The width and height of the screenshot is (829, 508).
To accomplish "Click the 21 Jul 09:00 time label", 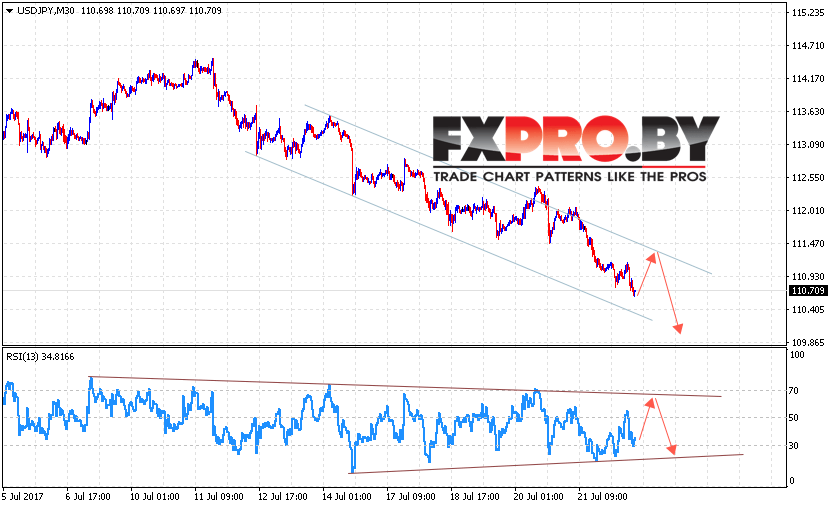I will coord(602,497).
